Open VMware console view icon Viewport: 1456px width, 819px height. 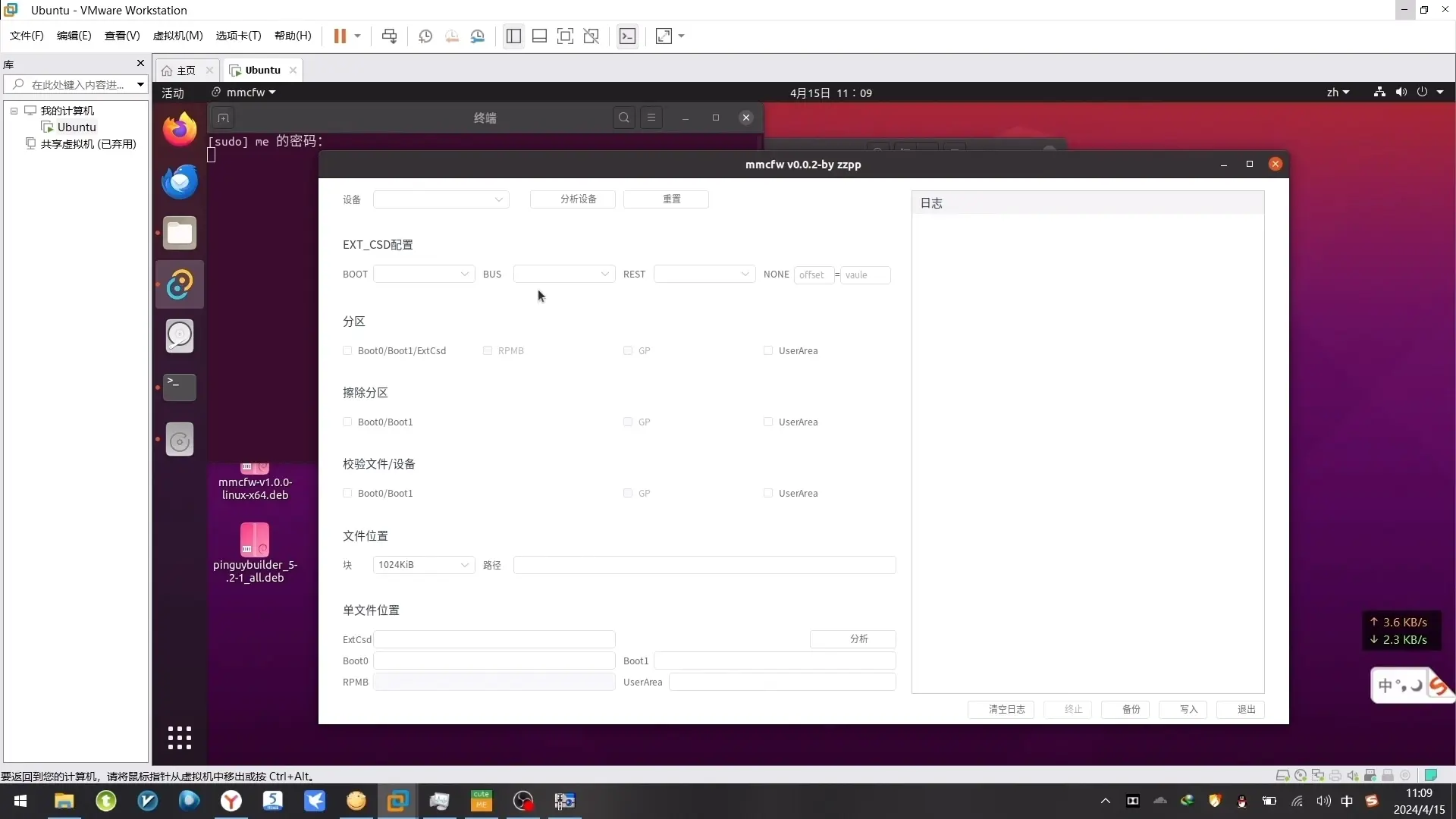[627, 36]
